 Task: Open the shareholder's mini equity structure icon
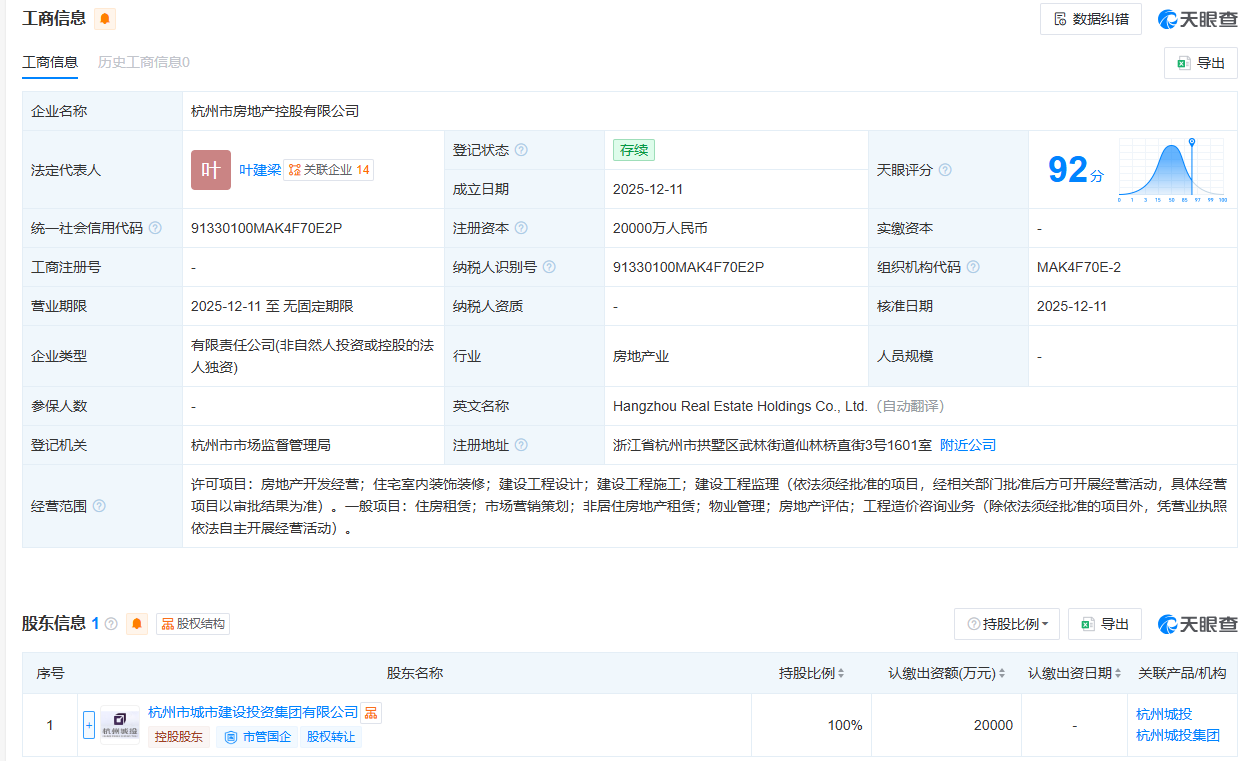click(371, 712)
